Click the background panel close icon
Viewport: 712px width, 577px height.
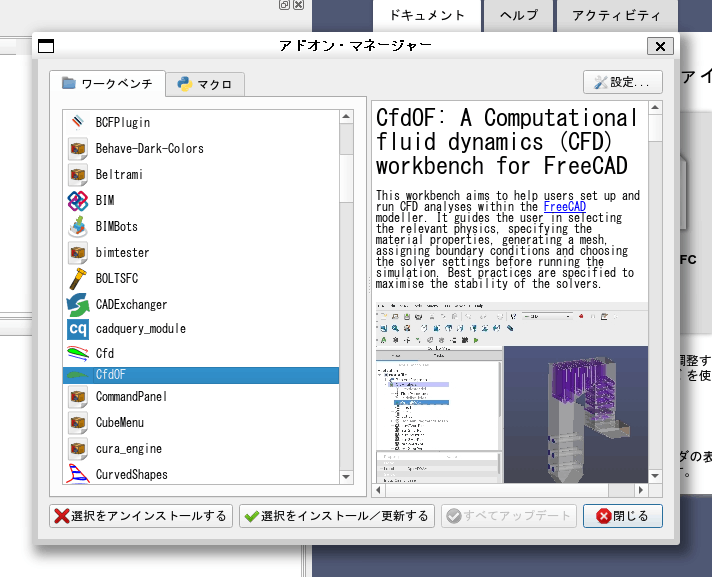click(x=298, y=5)
